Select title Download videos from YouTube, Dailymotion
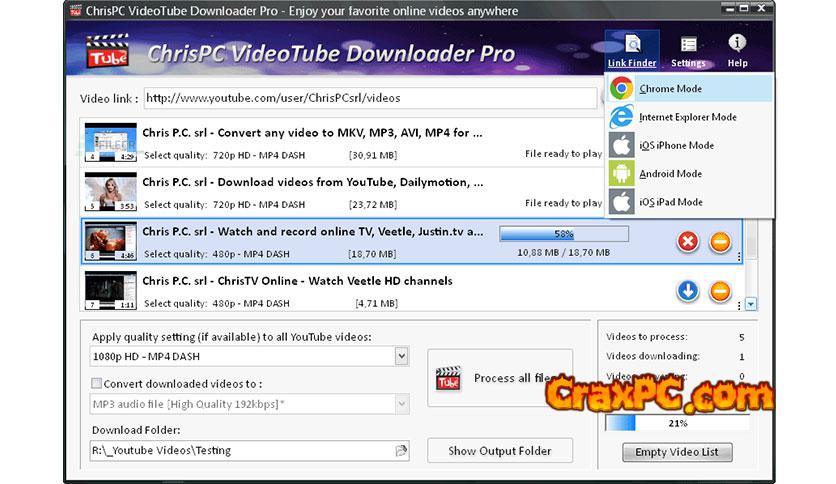Image resolution: width=836 pixels, height=484 pixels. [313, 182]
